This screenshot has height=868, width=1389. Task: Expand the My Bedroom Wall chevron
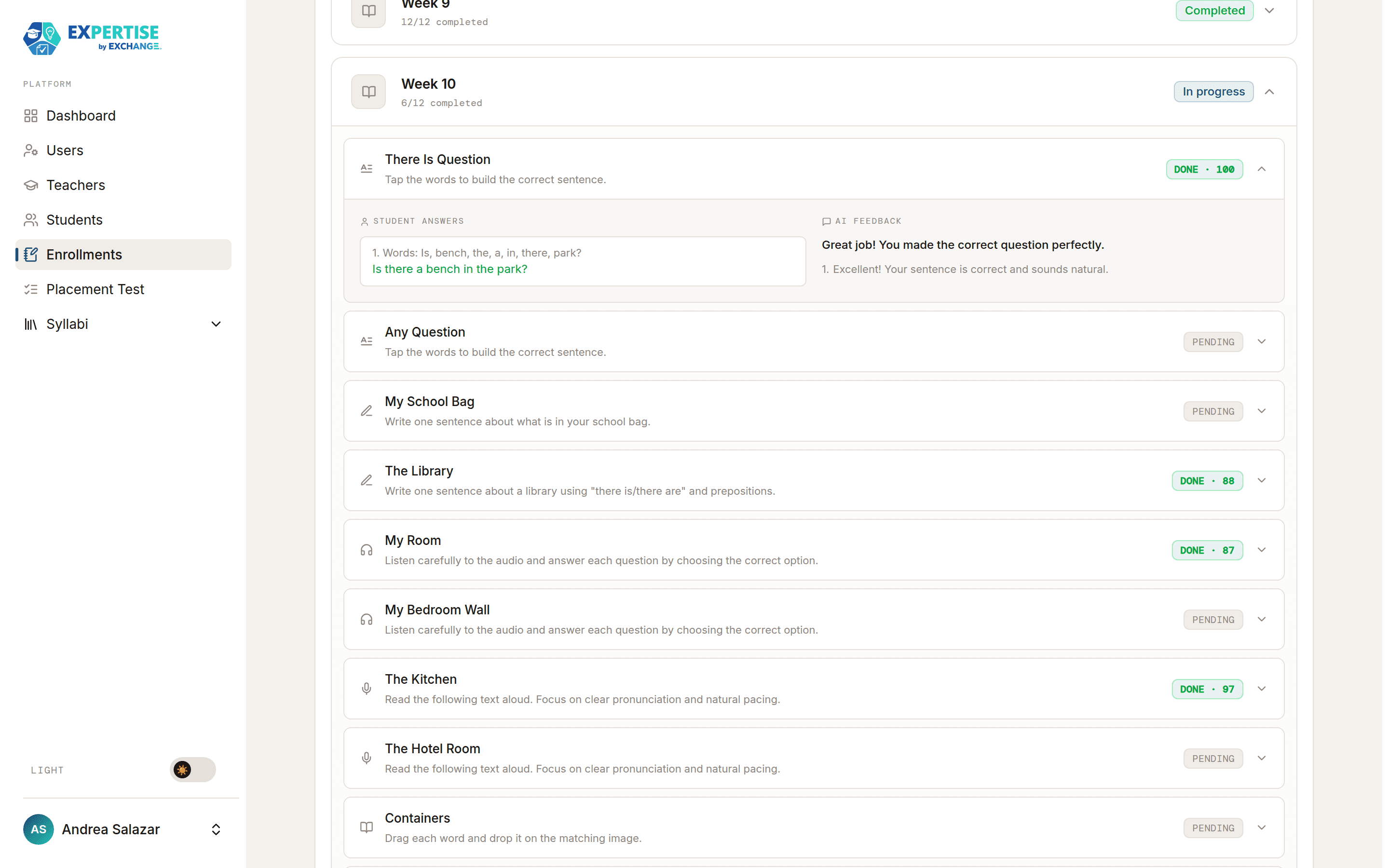coord(1262,620)
